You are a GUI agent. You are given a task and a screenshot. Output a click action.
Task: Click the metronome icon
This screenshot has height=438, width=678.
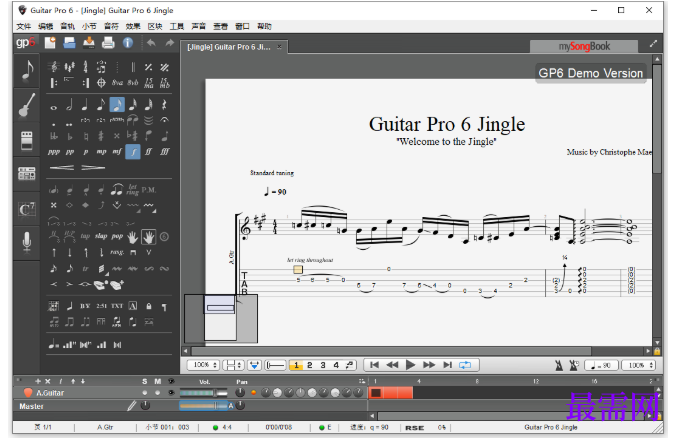point(559,365)
